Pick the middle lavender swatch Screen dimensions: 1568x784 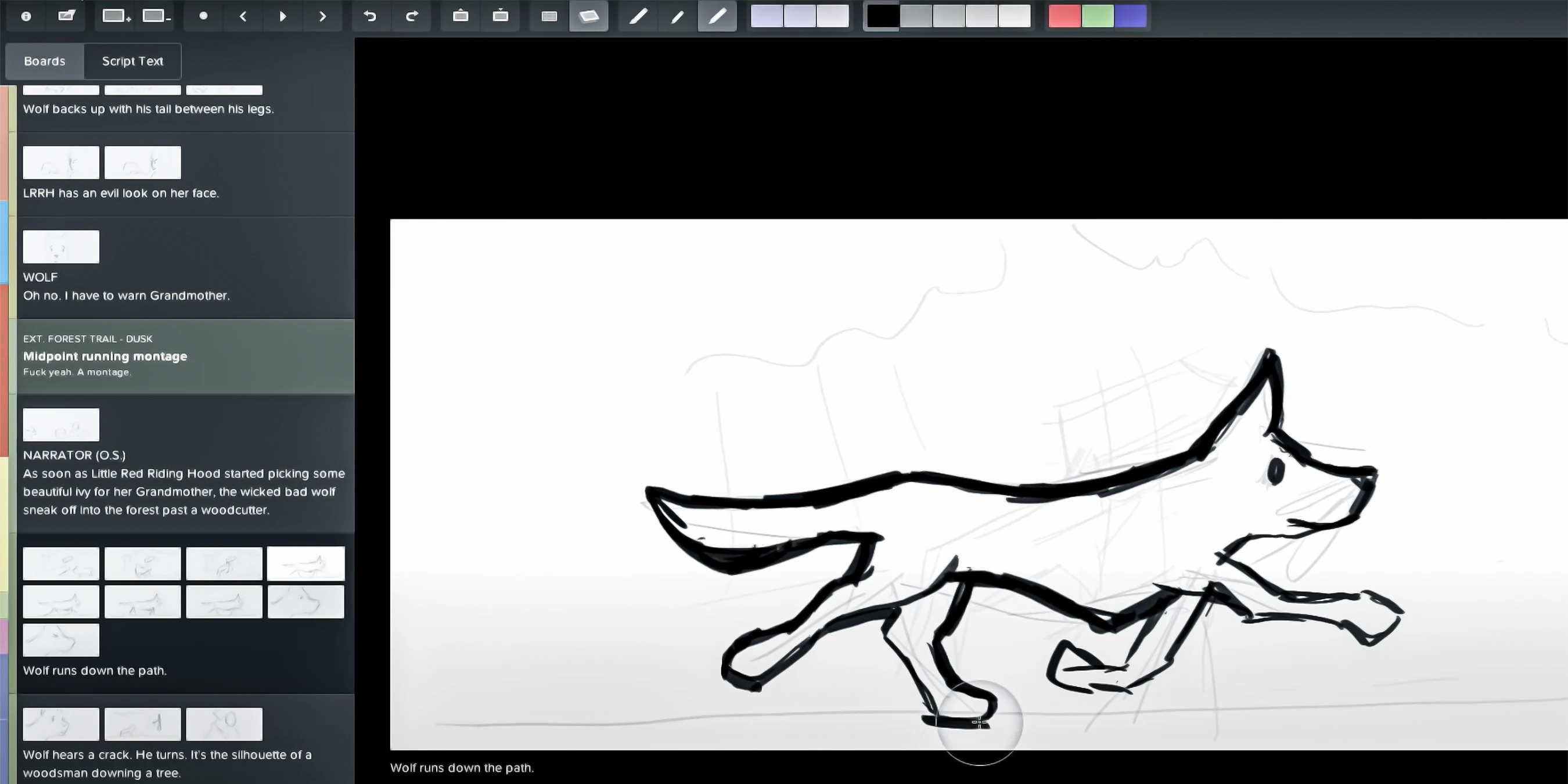pos(800,16)
